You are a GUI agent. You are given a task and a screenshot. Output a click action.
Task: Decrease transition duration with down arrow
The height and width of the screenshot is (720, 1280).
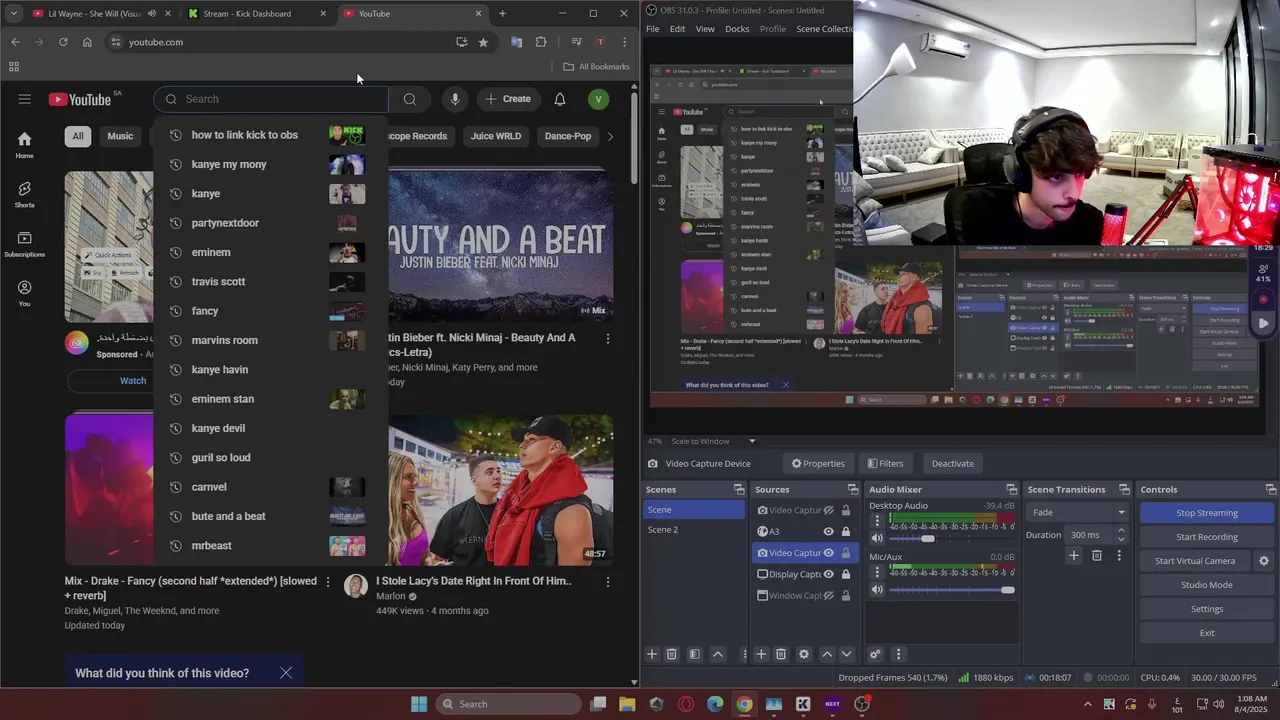[1121, 539]
